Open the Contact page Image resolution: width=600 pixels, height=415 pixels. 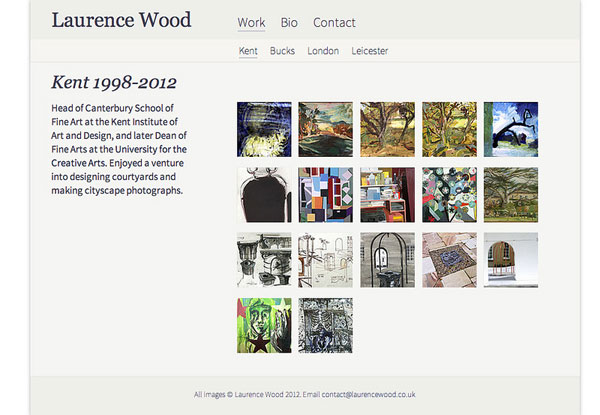click(334, 23)
